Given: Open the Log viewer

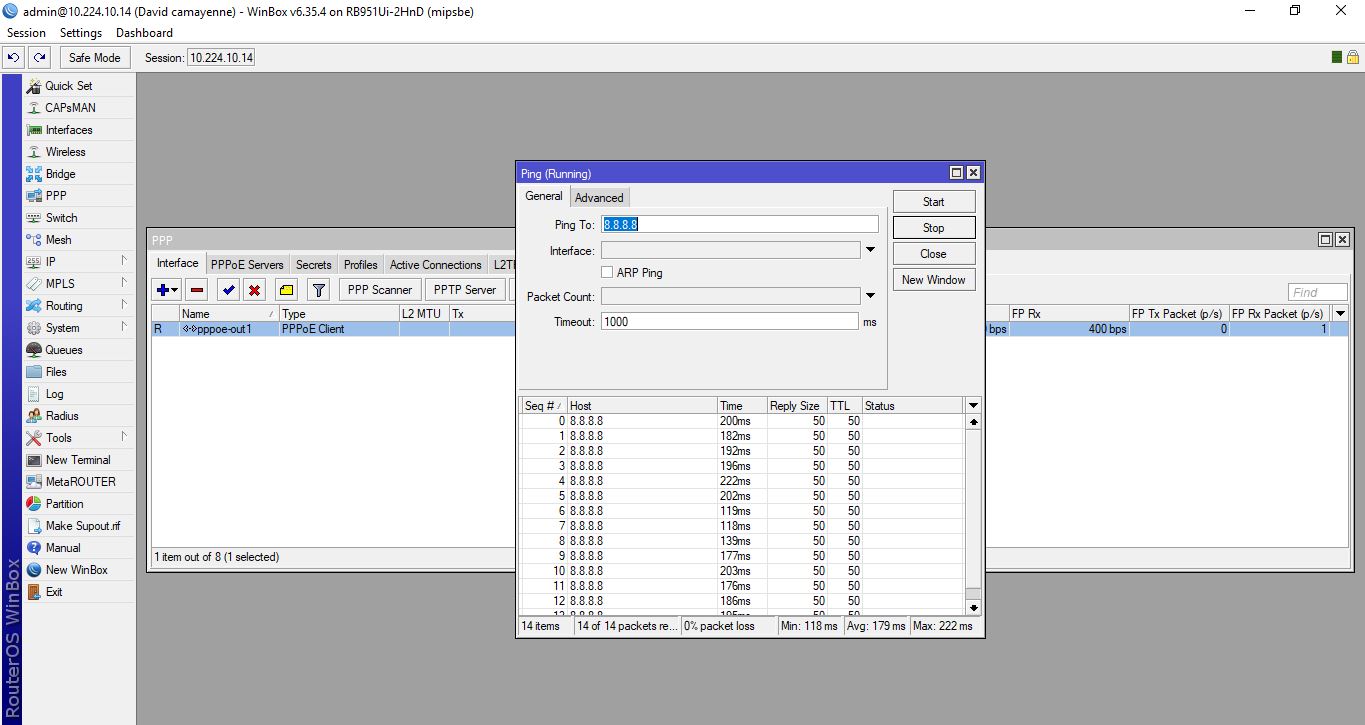Looking at the screenshot, I should [x=54, y=394].
